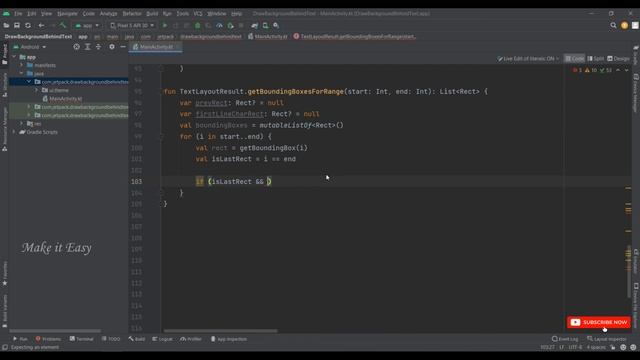This screenshot has width=640, height=360.
Task: Open the Navigate menu
Action: [67, 13]
